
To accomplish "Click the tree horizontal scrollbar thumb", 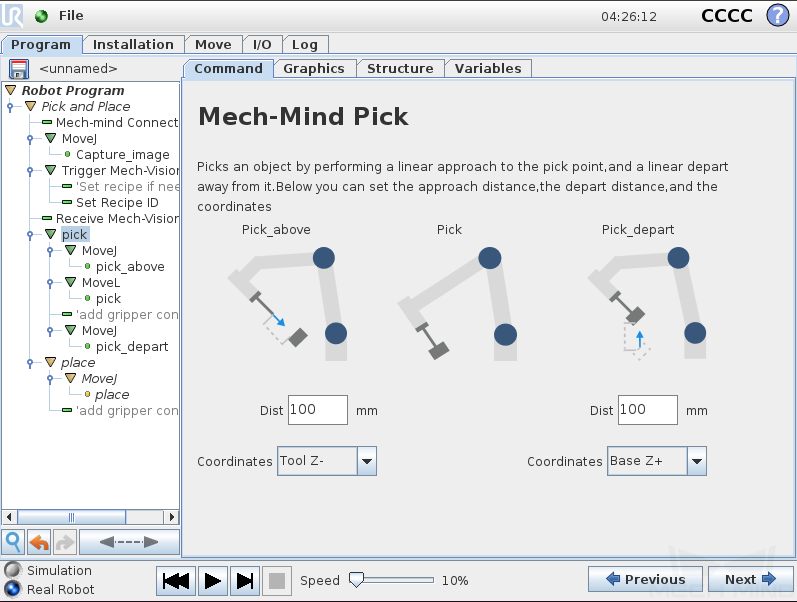I will pos(72,517).
